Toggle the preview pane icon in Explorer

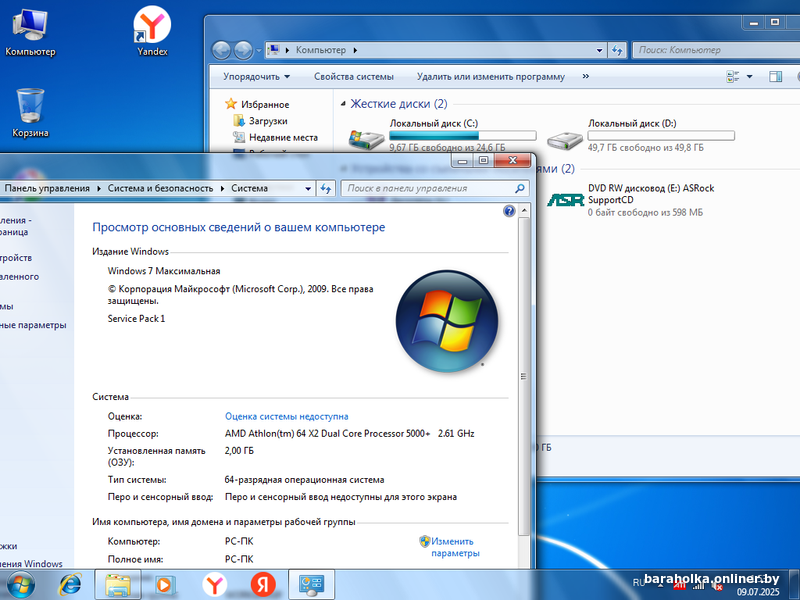(776, 77)
